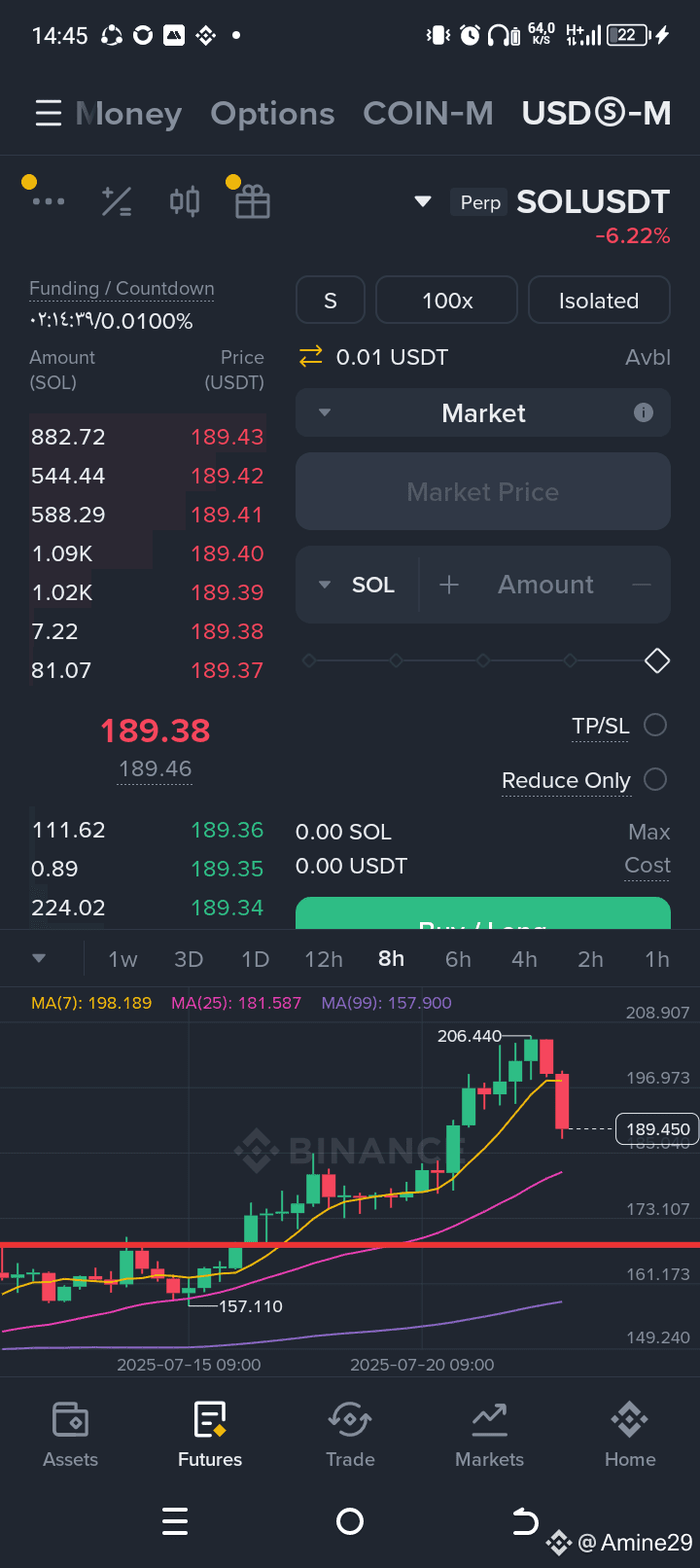Viewport: 700px width, 1568px height.
Task: Enable the TP/SL radio option
Action: [x=655, y=725]
